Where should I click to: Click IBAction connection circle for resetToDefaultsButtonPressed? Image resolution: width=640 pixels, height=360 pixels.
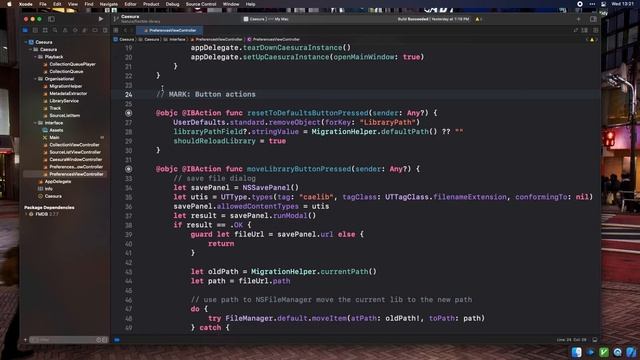[129, 113]
